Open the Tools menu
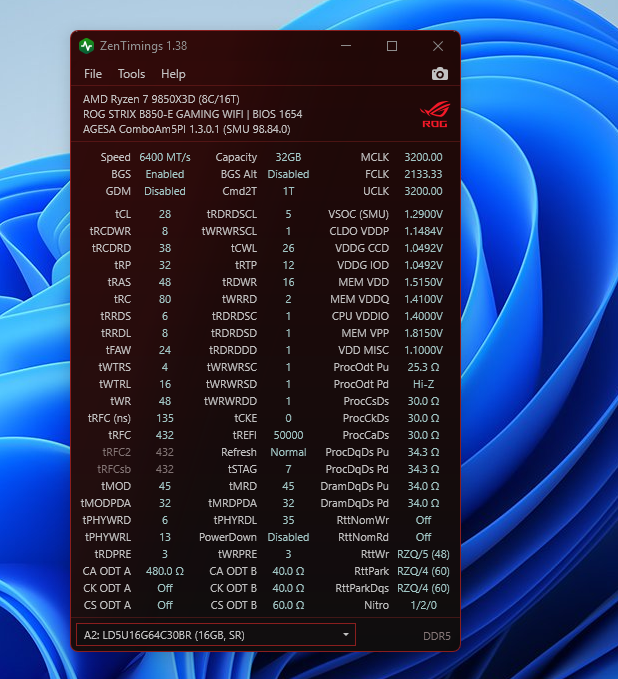Viewport: 618px width, 679px height. point(131,74)
